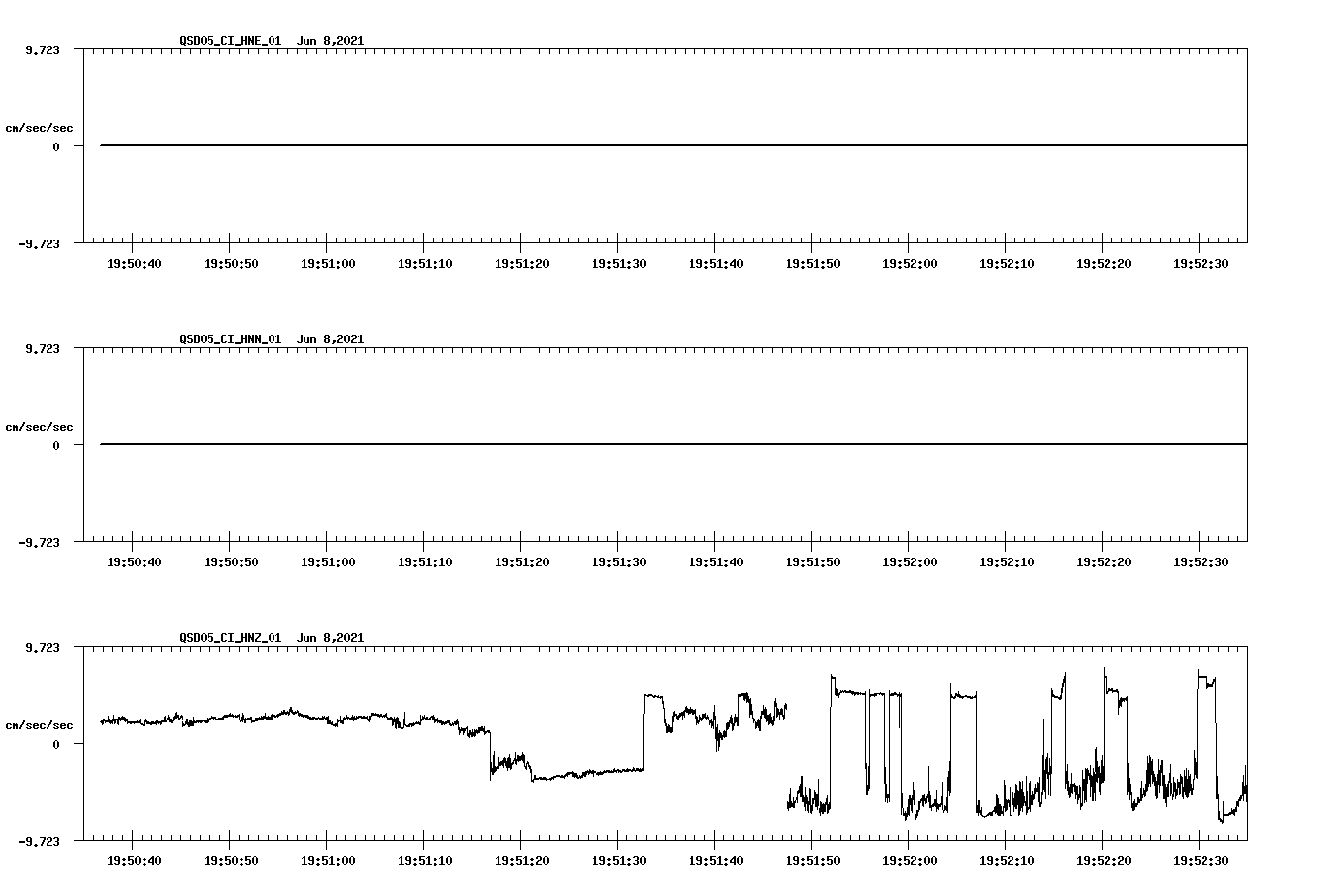The height and width of the screenshot is (896, 1317).
Task: Click the 19:50:50 time label under the HNN chart
Action: point(231,562)
